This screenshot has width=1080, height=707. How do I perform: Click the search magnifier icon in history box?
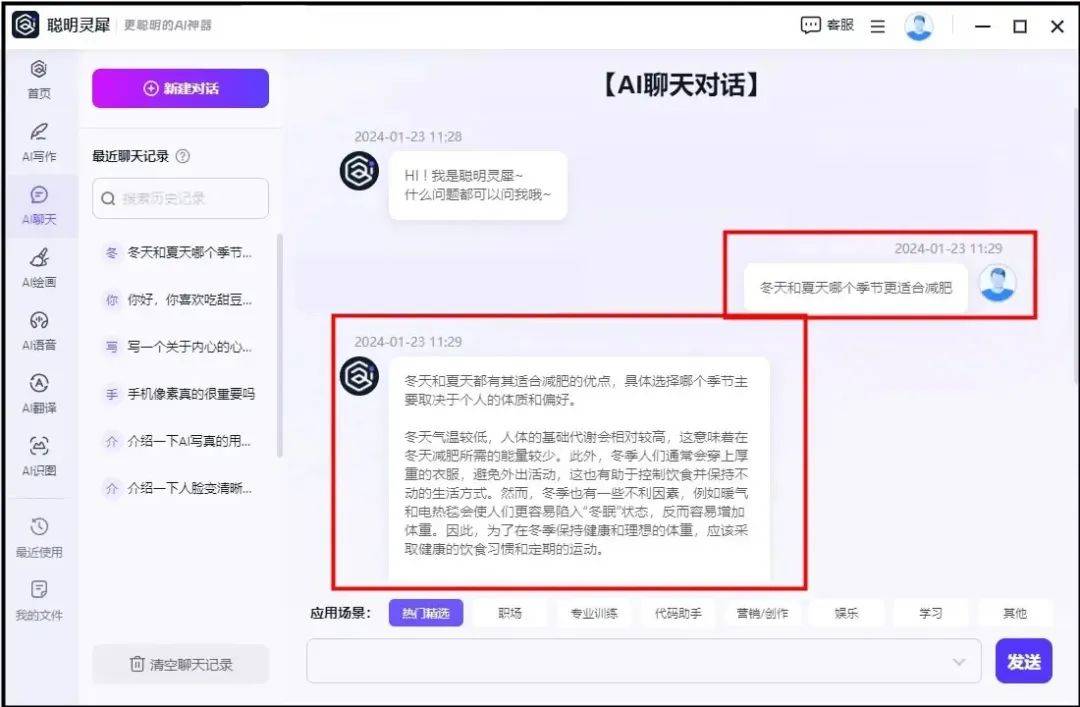point(108,198)
